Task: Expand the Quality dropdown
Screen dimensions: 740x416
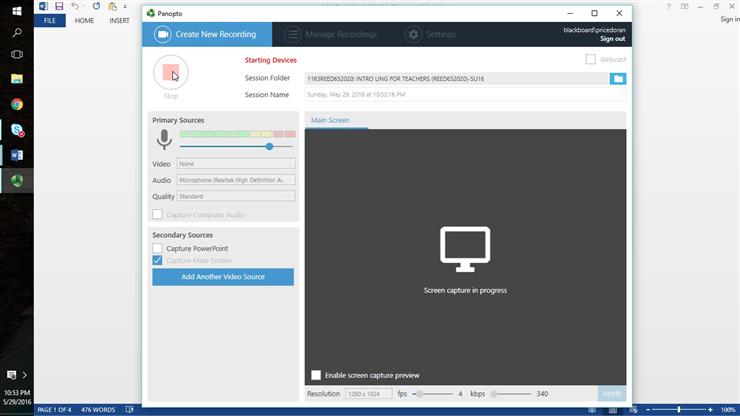Action: (x=236, y=197)
